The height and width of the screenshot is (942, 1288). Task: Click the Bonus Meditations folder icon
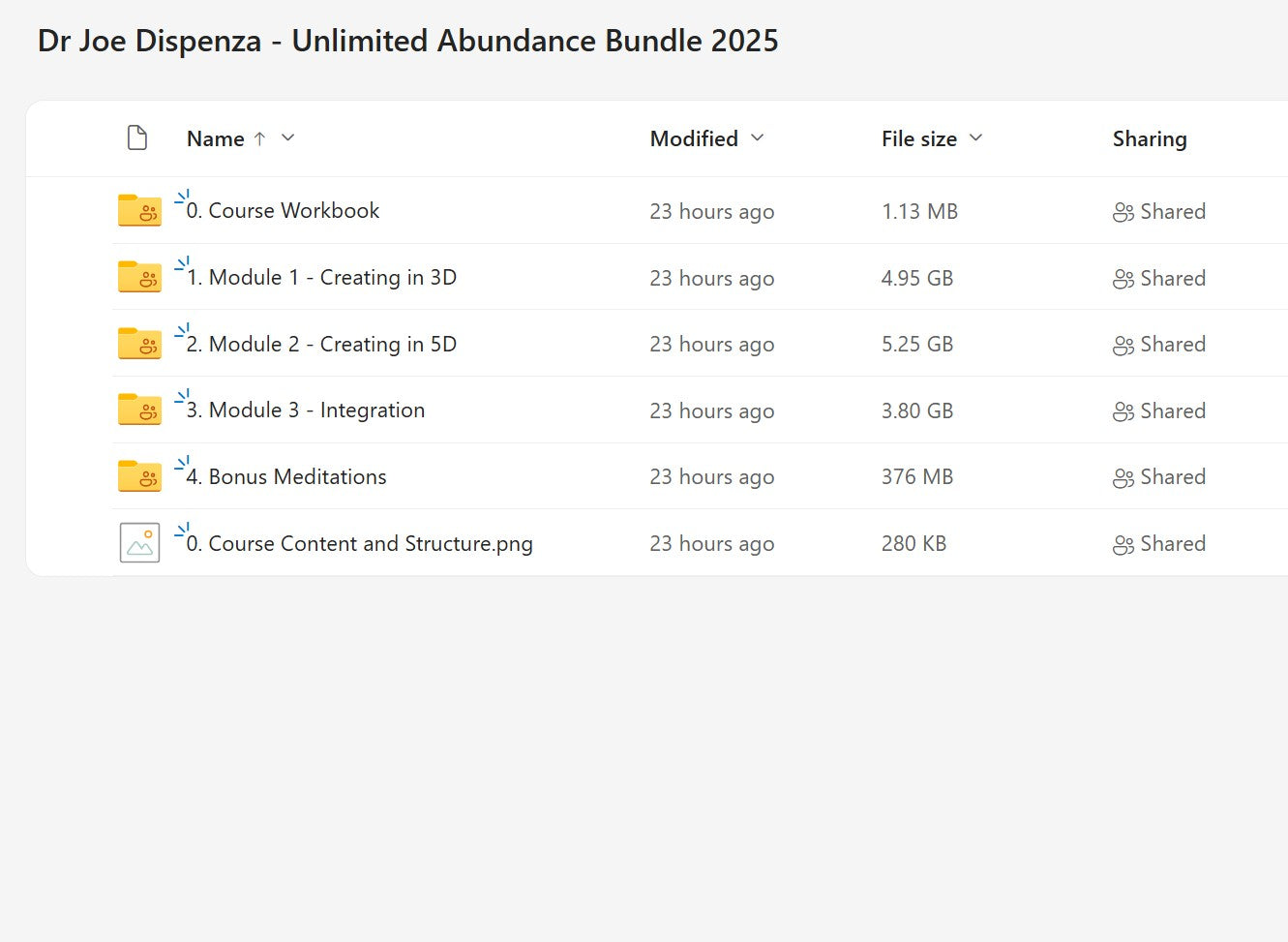(x=139, y=476)
